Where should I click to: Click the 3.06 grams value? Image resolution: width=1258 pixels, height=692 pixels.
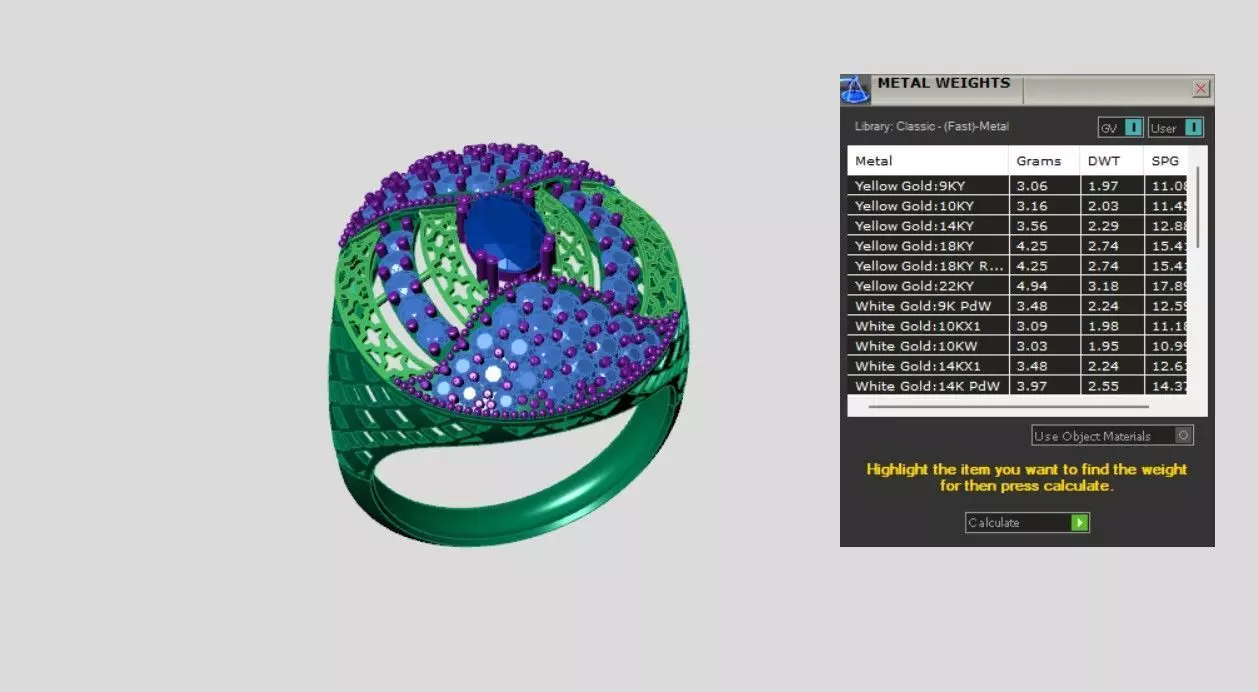tap(1031, 186)
